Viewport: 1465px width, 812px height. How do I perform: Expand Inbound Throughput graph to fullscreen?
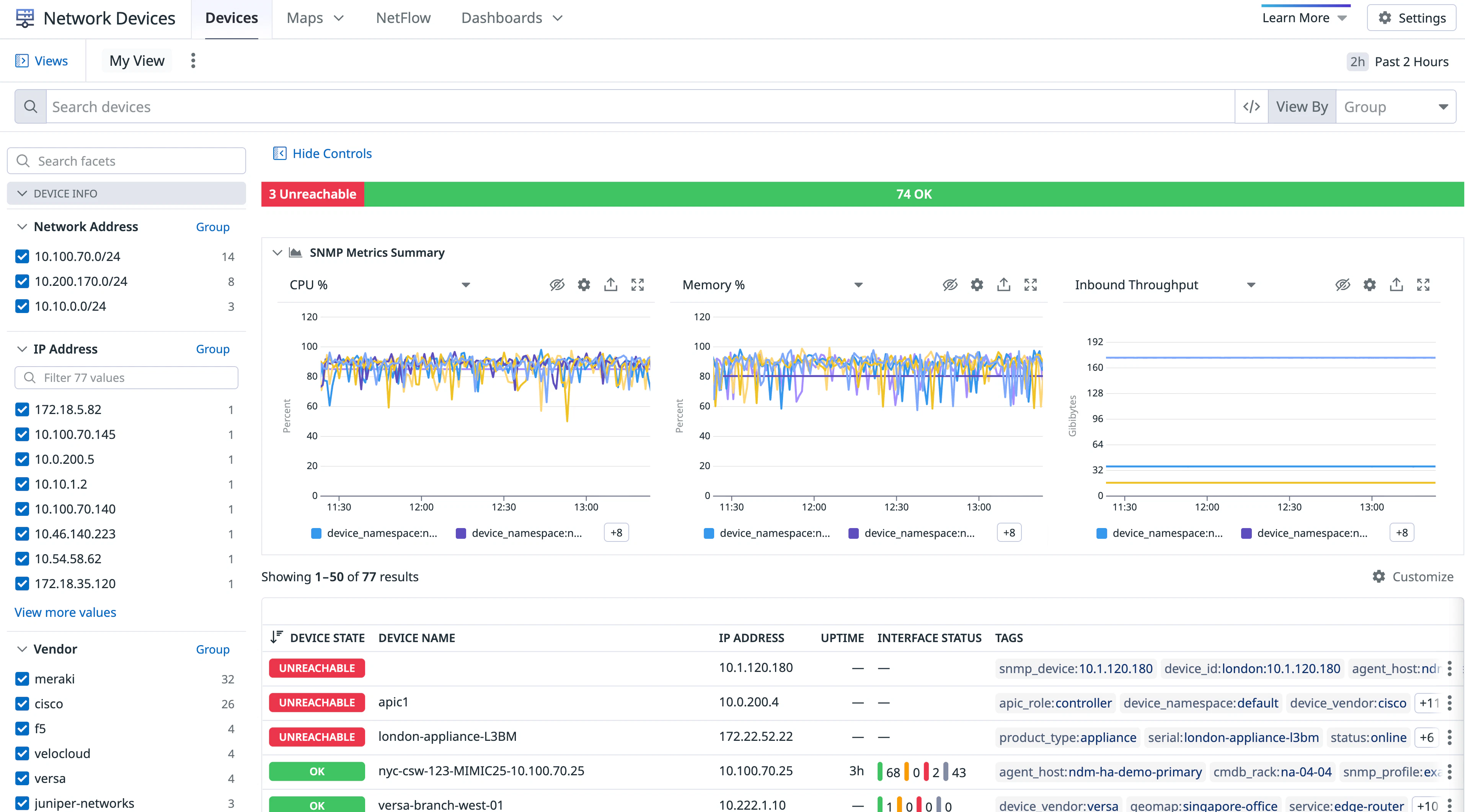pyautogui.click(x=1423, y=285)
